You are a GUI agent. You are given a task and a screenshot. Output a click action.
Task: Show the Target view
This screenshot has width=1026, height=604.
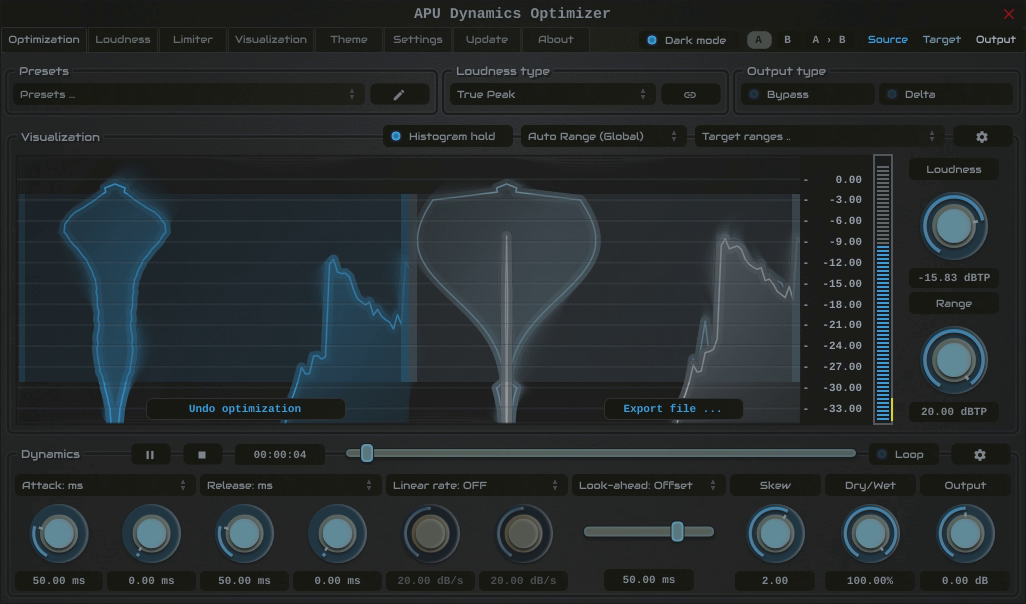pyautogui.click(x=942, y=40)
